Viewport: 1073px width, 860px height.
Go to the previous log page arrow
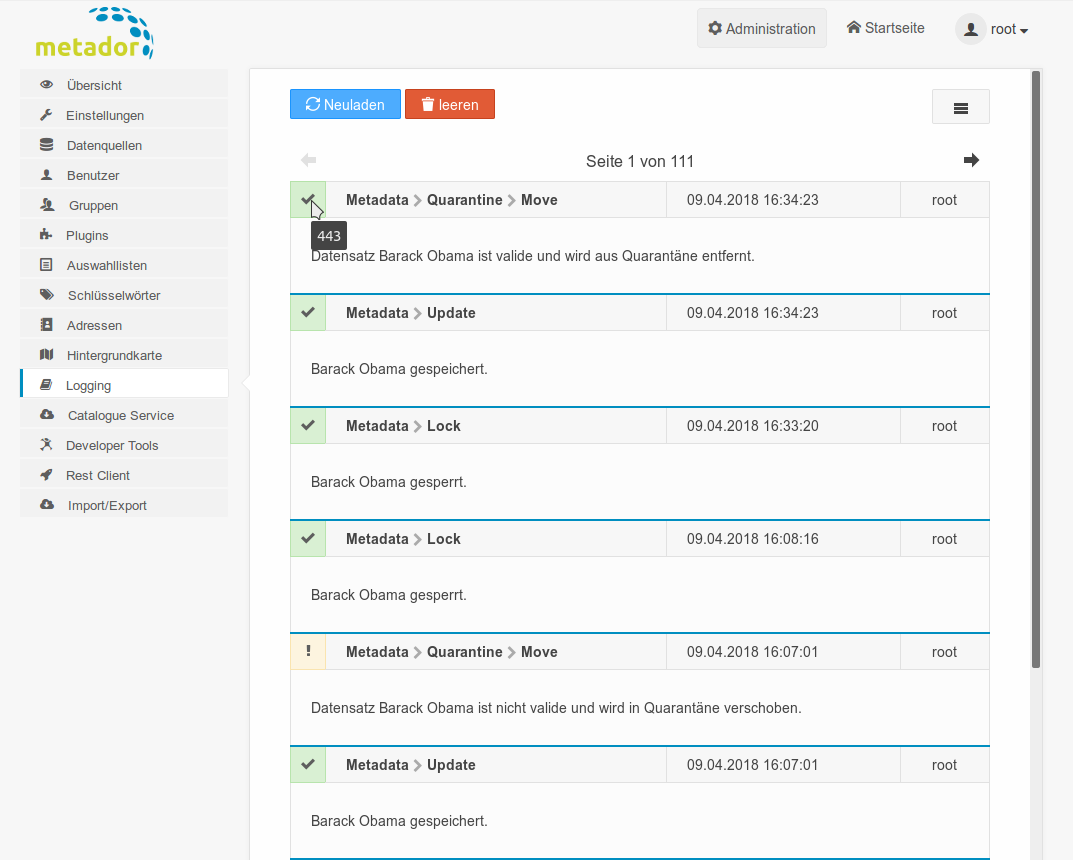[x=309, y=160]
